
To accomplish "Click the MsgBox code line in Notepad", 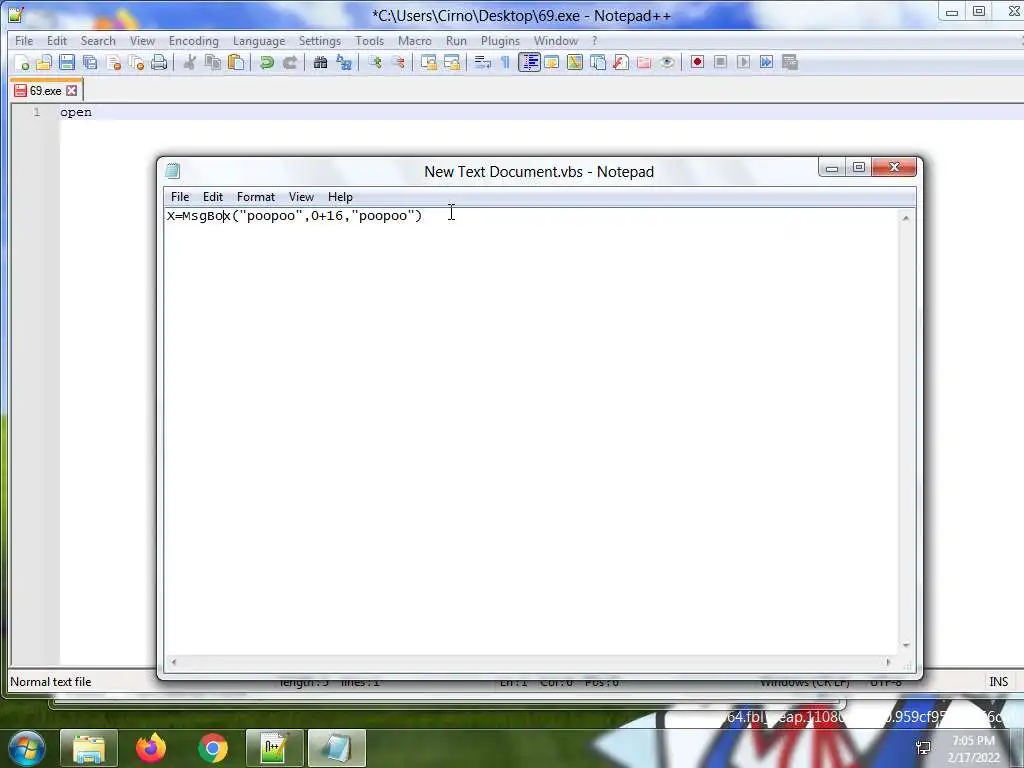I will point(295,216).
